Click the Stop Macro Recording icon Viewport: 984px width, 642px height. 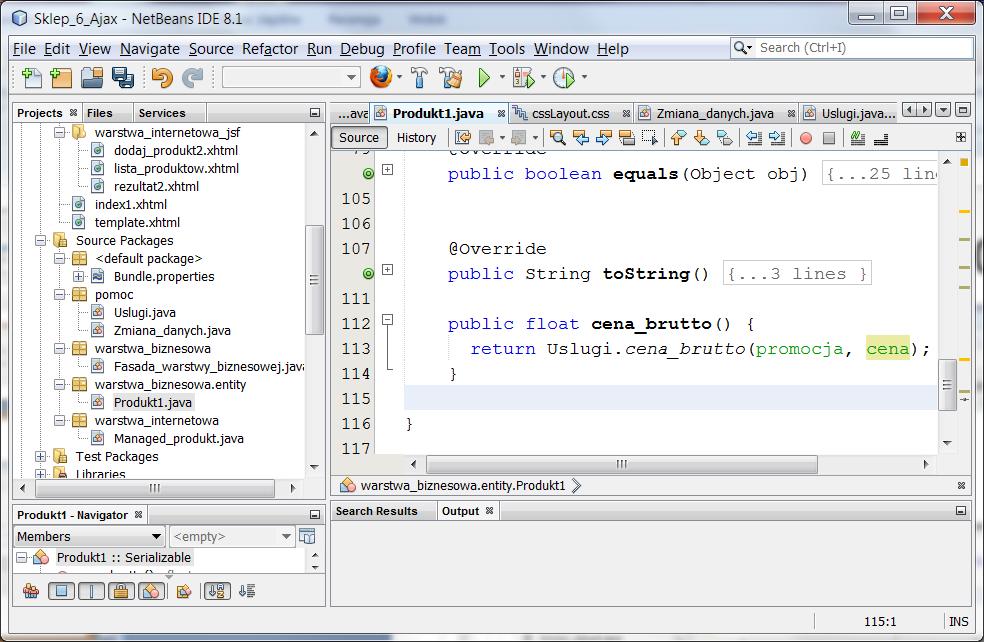[829, 138]
